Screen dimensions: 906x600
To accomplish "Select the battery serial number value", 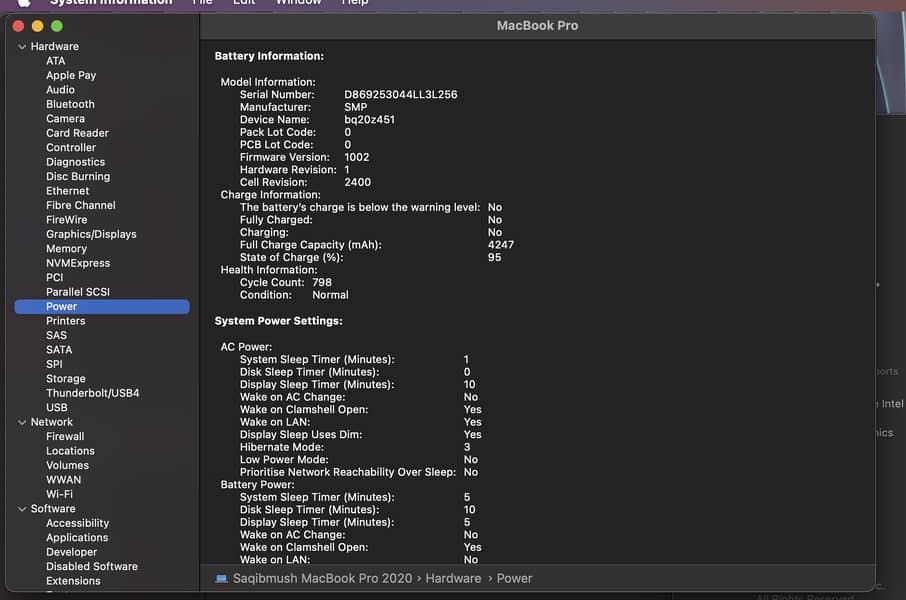I will tap(400, 95).
